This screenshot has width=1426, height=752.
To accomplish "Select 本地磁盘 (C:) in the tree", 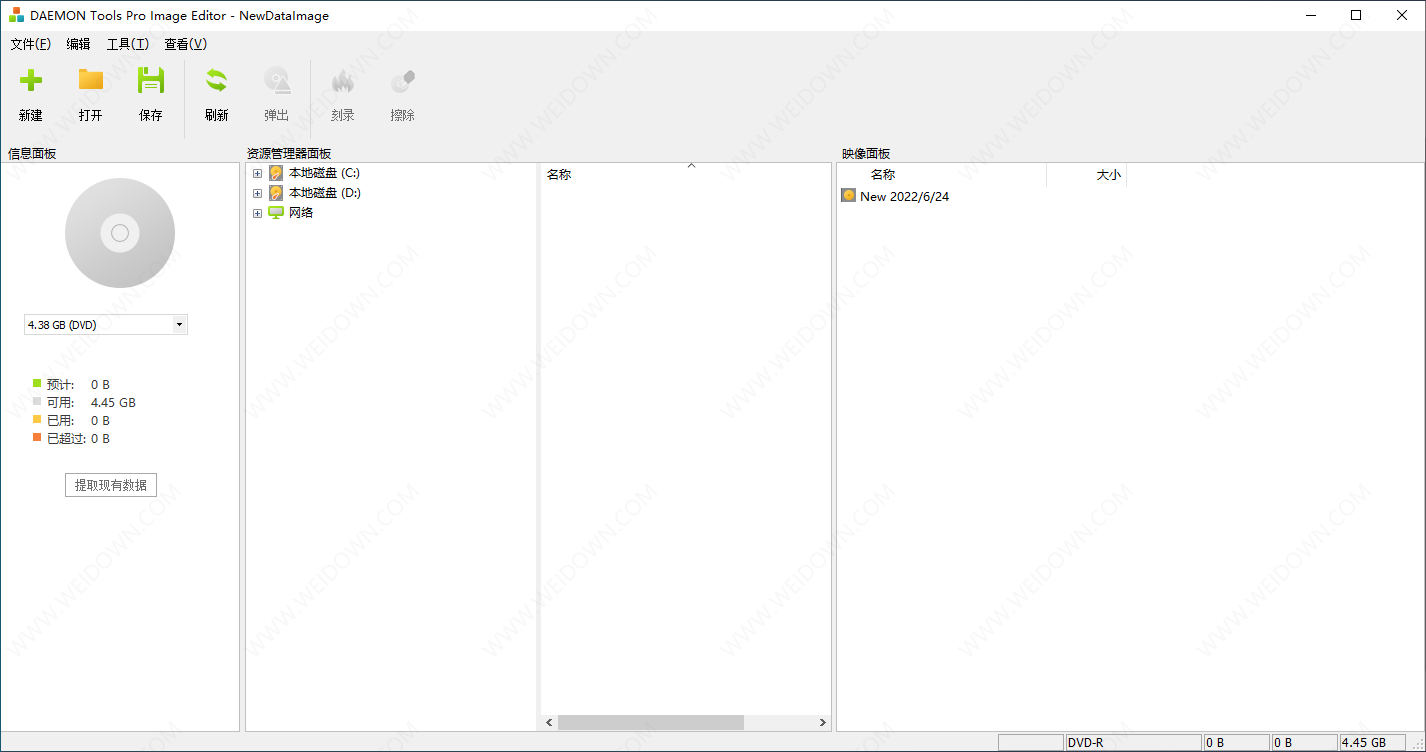I will click(x=324, y=173).
